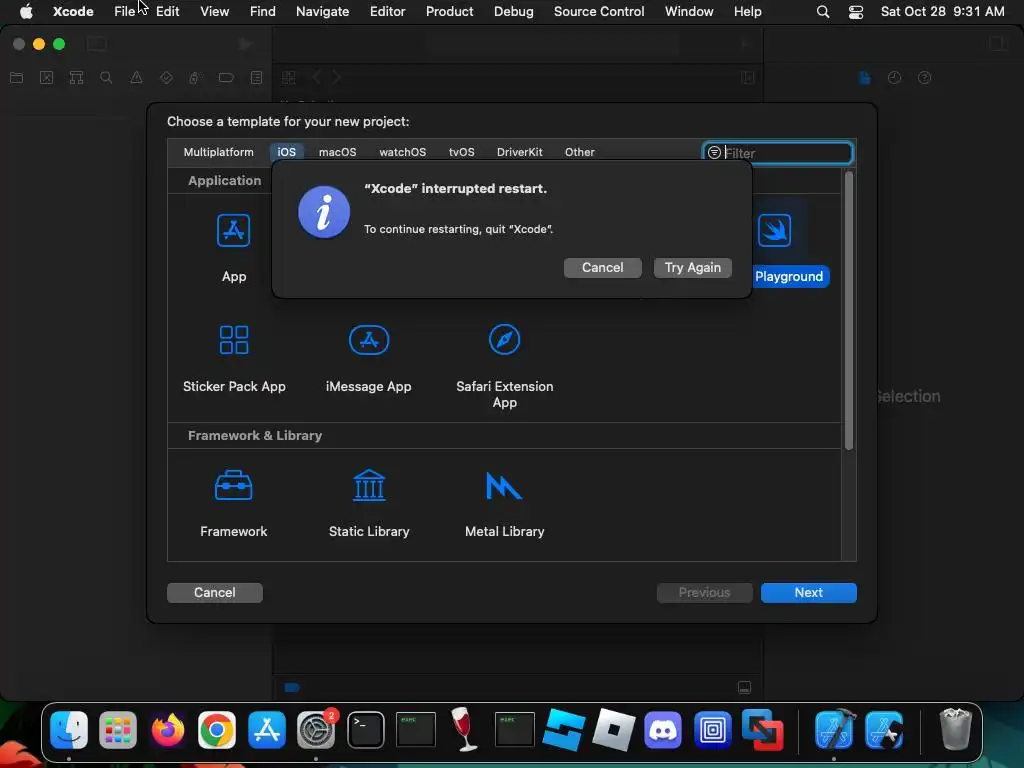Click Try Again in the restart alert
The width and height of the screenshot is (1024, 768).
[x=692, y=268]
